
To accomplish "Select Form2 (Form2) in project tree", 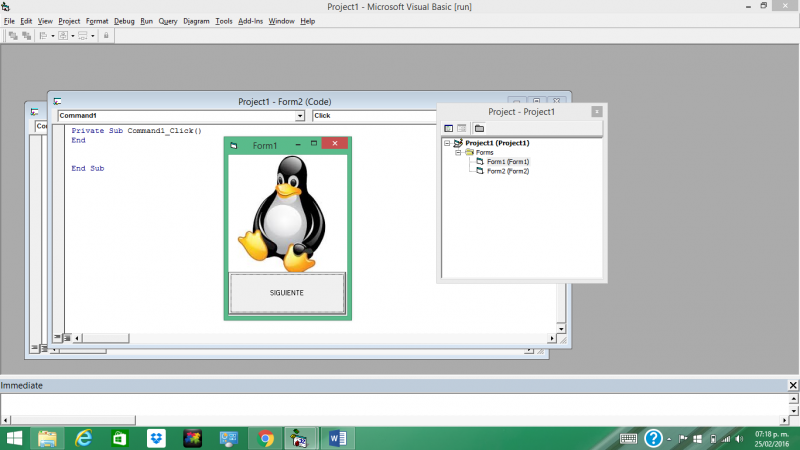I will [x=508, y=171].
